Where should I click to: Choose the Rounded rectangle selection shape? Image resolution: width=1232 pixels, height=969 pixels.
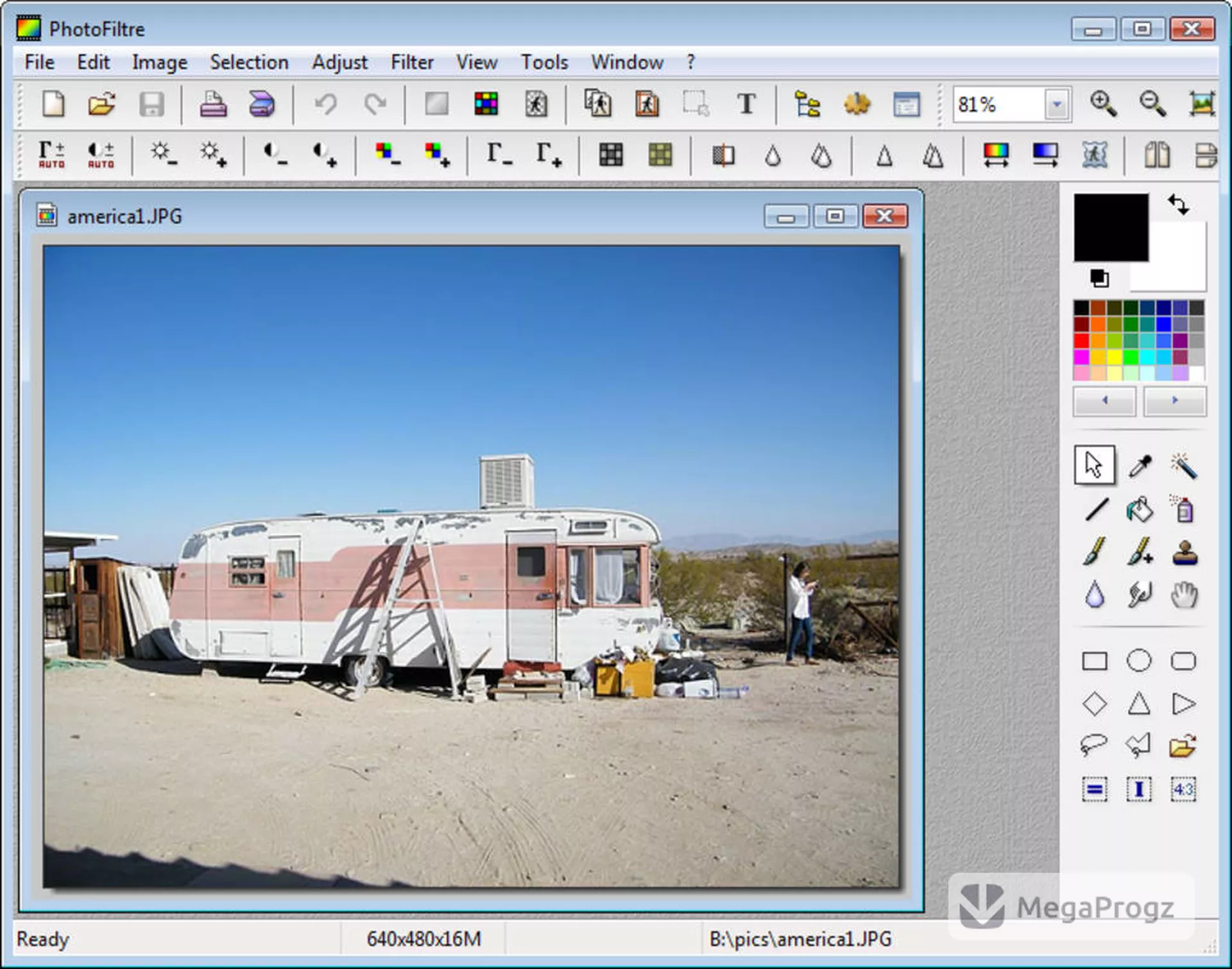coord(1183,661)
